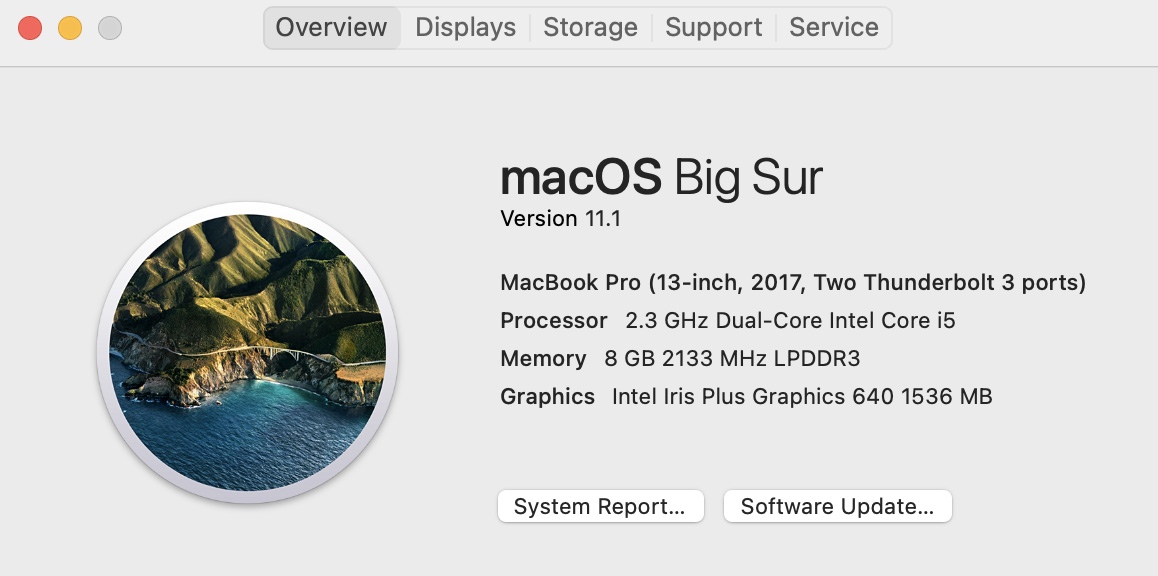Click the Graphics label
This screenshot has height=576, width=1158.
pyautogui.click(x=547, y=397)
